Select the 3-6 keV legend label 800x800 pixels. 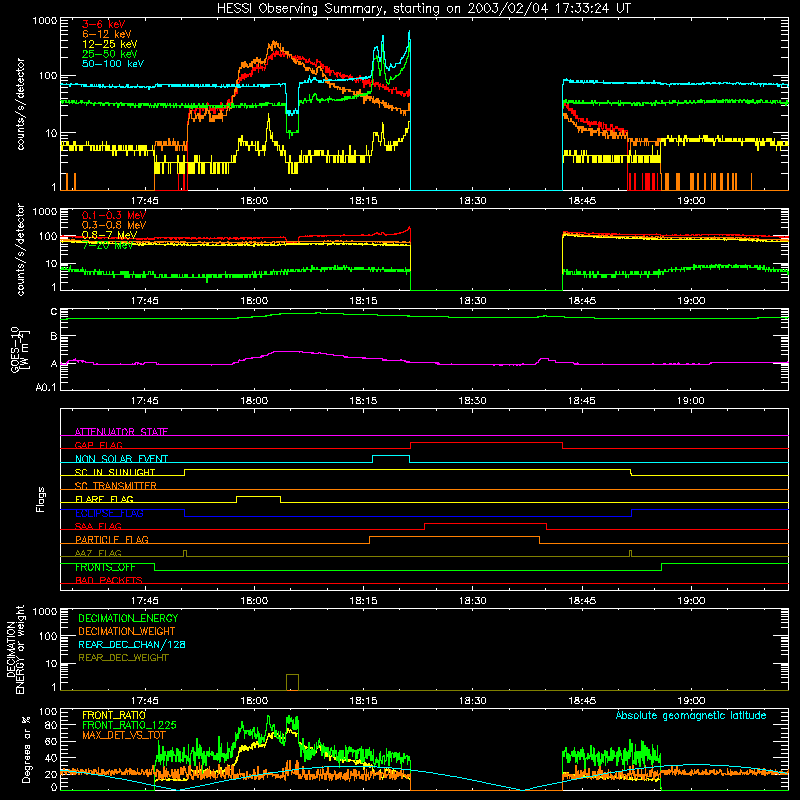click(103, 24)
